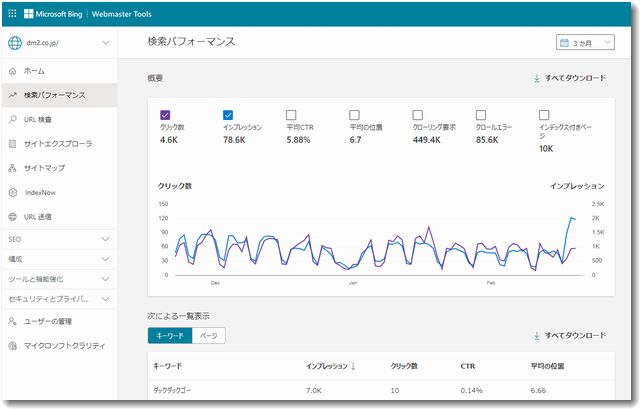Screen dimensions: 640x409
Task: Expand the SEO sidebar section
Action: [105, 240]
